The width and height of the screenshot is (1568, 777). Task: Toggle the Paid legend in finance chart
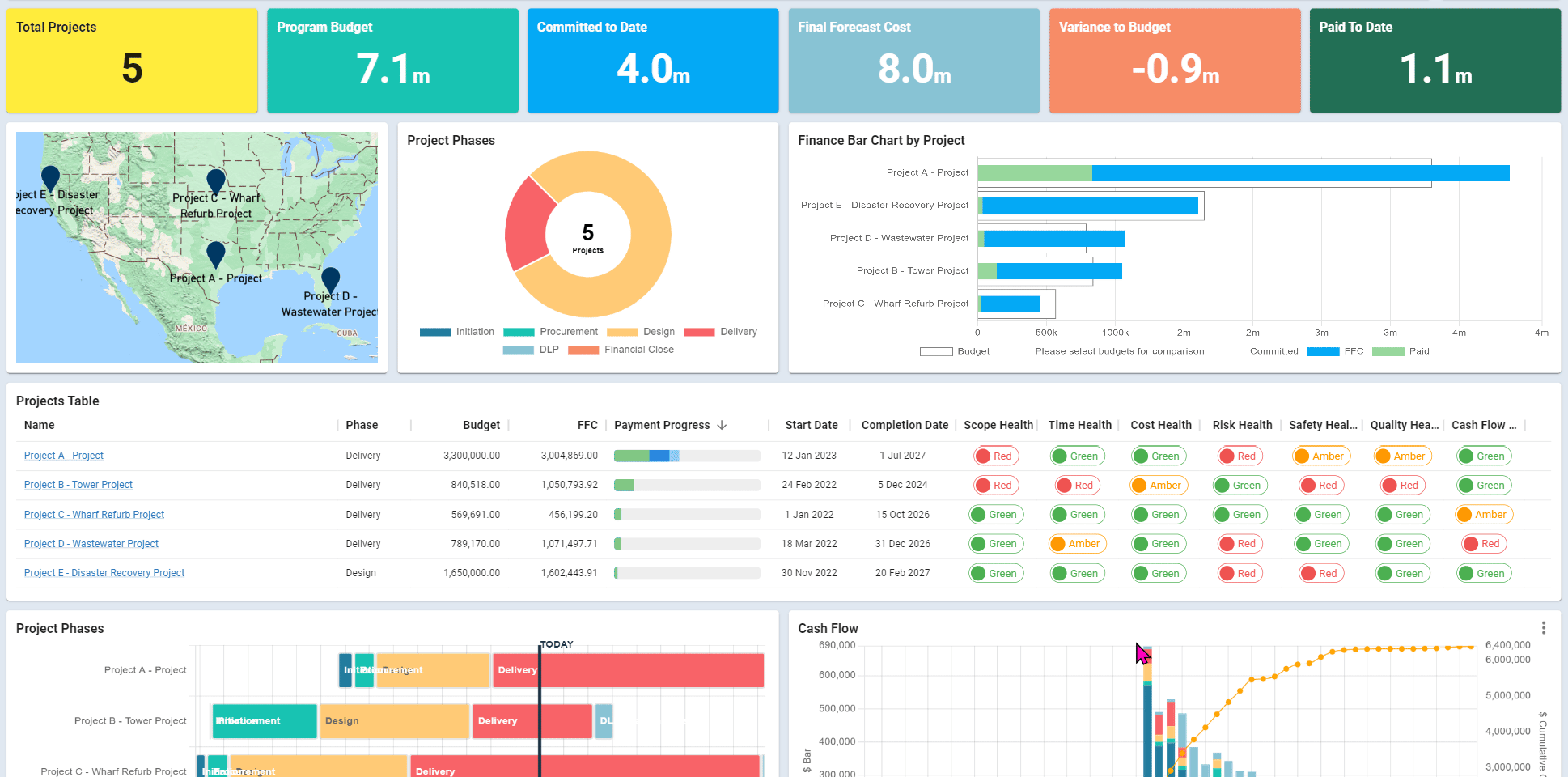click(x=1401, y=351)
